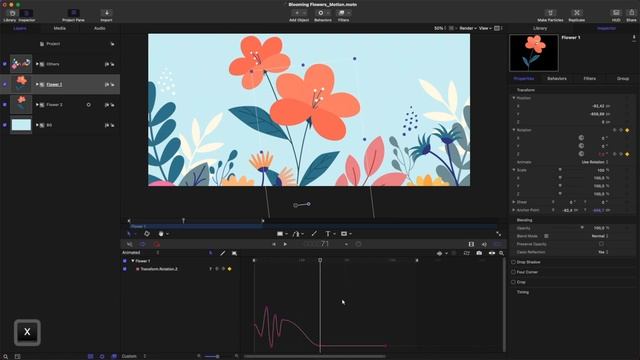The height and width of the screenshot is (360, 640).
Task: Open the Behaviors inspector tab
Action: click(x=557, y=78)
